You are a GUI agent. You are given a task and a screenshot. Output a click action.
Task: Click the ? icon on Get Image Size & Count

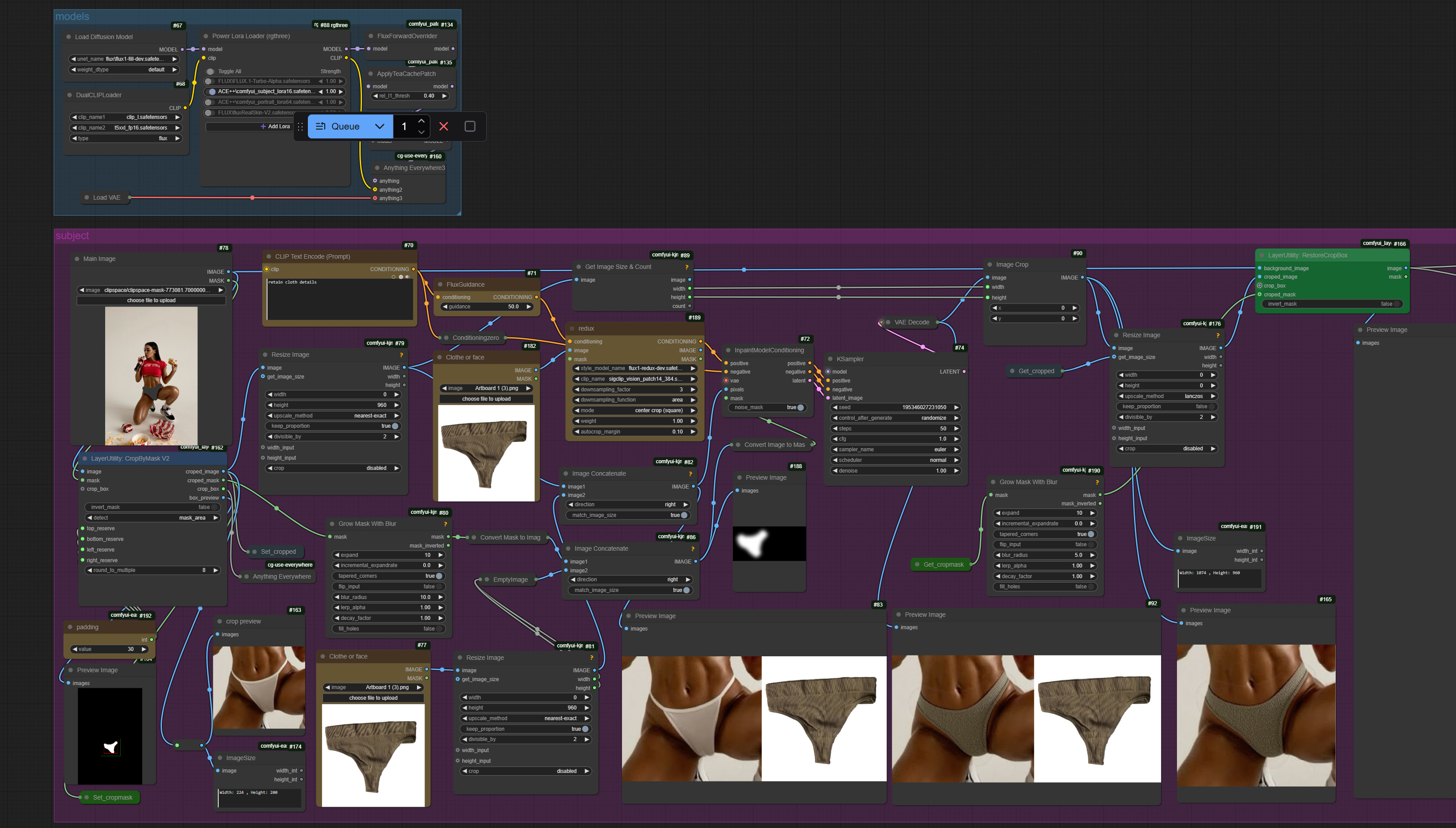[x=687, y=267]
